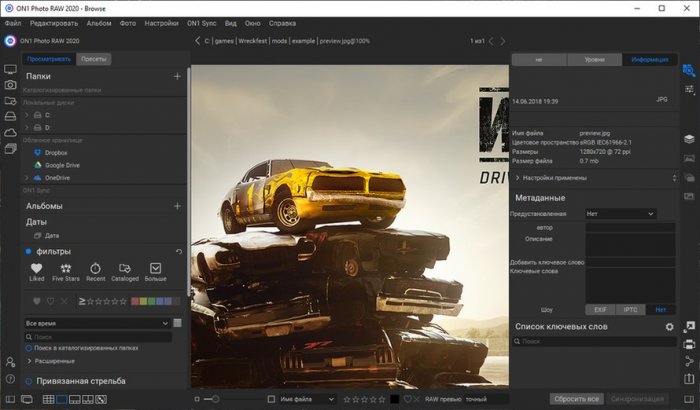
Task: Open the 'Имя файла' sort dropdown
Action: (307, 399)
